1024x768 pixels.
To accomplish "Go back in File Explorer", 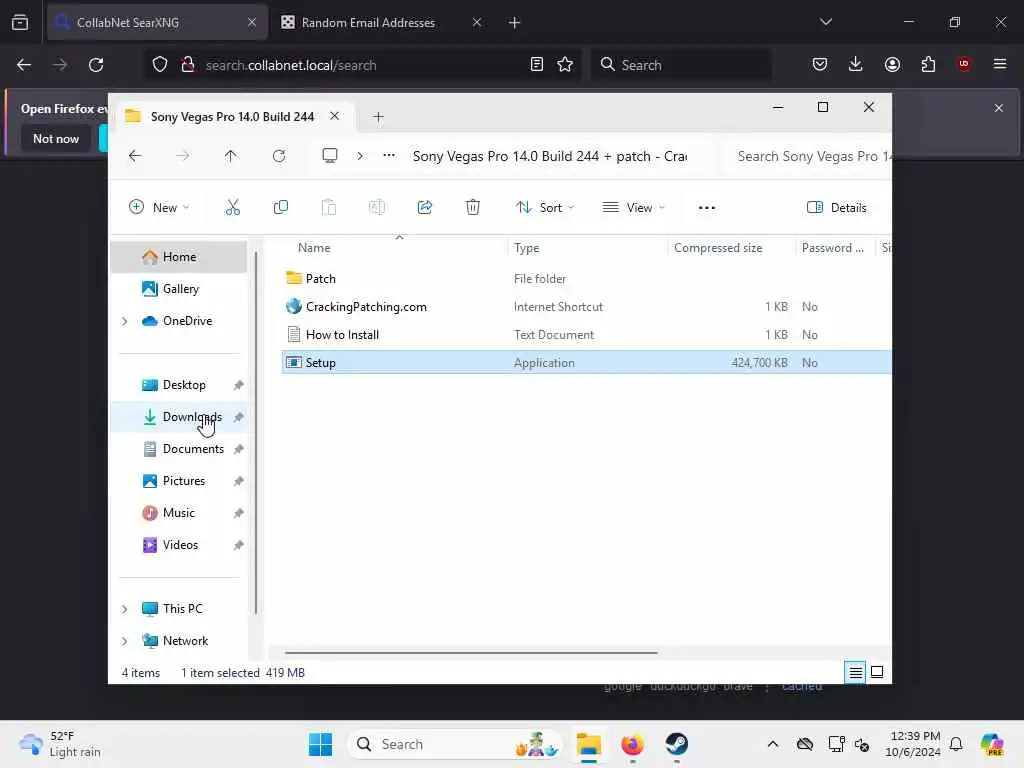I will tap(135, 156).
